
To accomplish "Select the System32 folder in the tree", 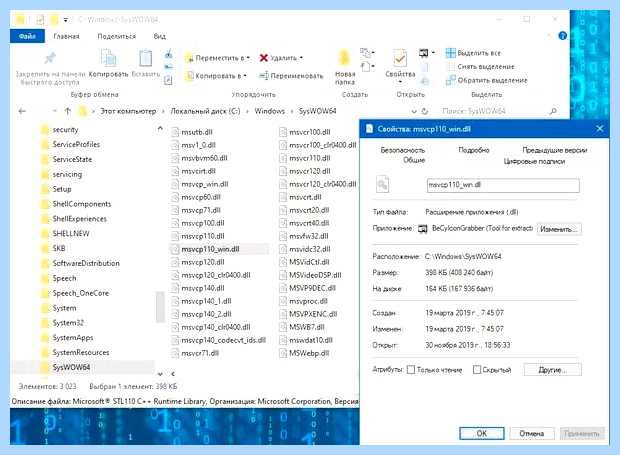I will coord(68,323).
